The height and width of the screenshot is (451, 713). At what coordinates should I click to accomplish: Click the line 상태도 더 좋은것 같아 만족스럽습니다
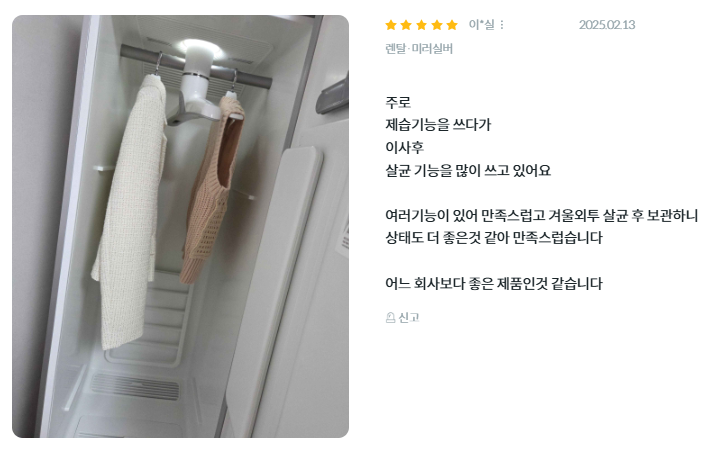click(x=493, y=237)
